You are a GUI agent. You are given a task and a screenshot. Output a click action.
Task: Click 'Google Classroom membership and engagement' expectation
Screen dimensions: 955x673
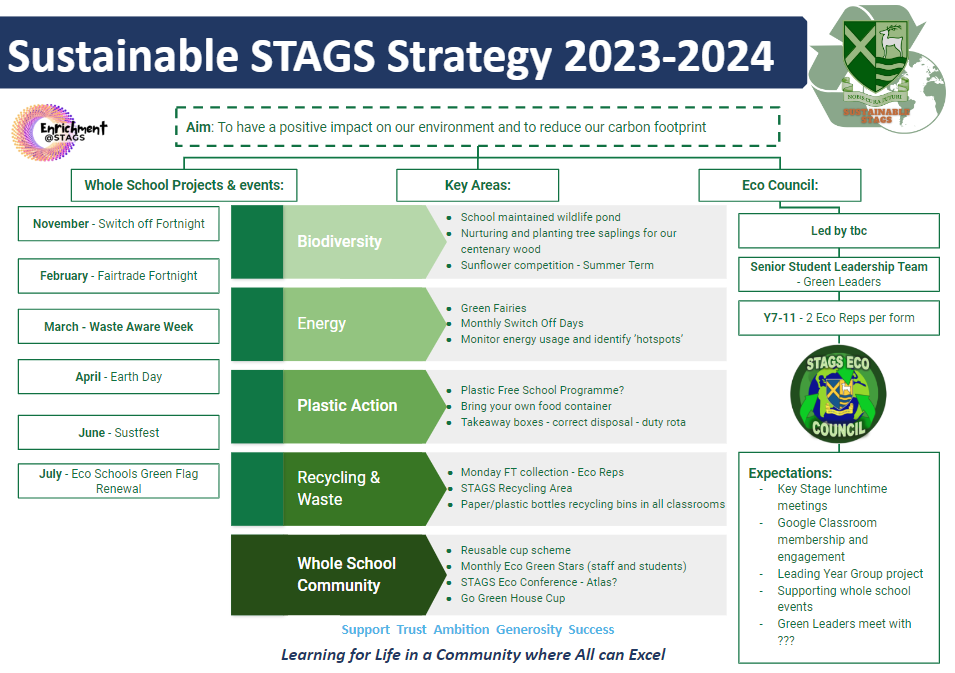826,540
